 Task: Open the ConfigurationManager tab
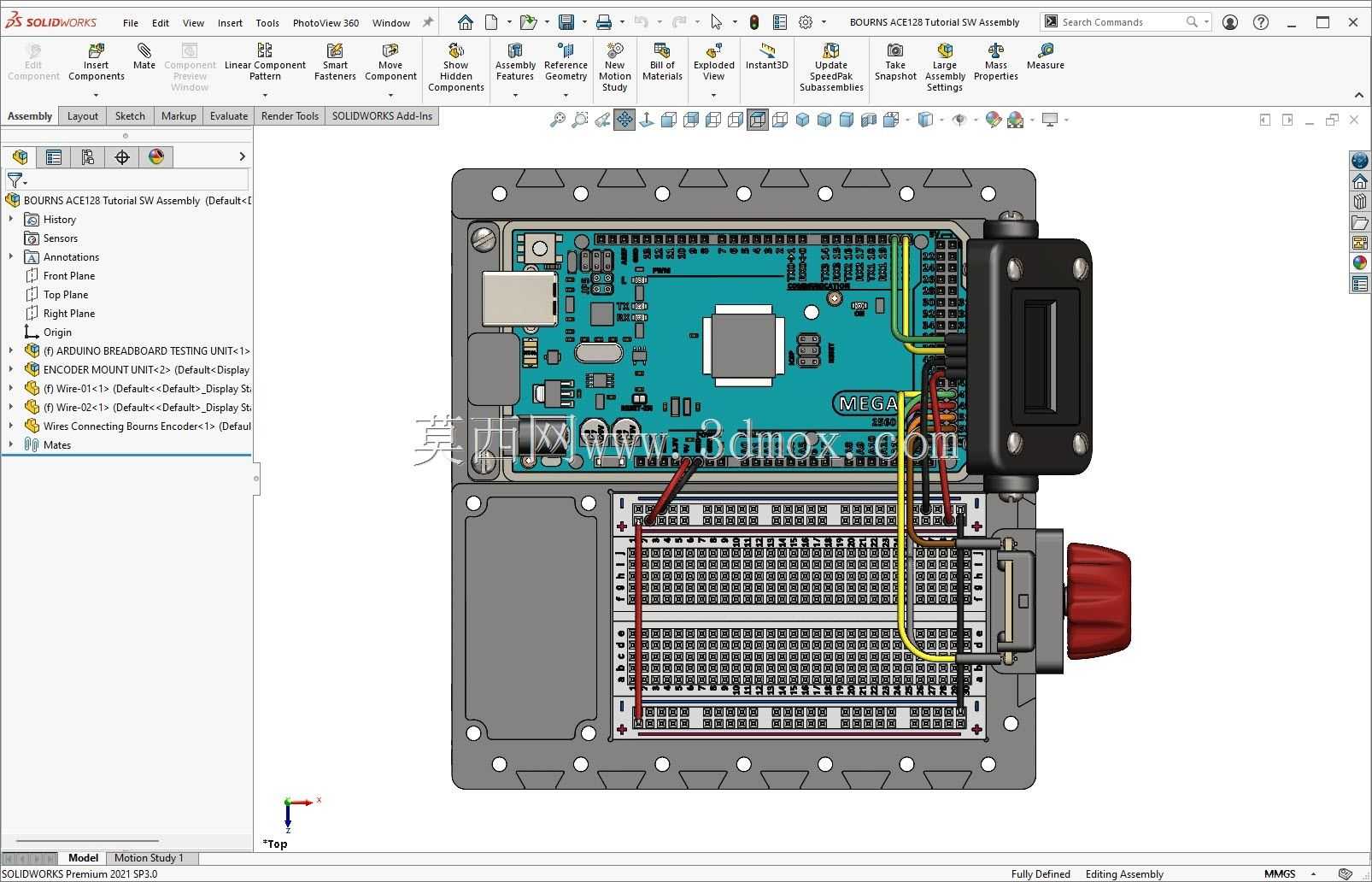tap(88, 156)
